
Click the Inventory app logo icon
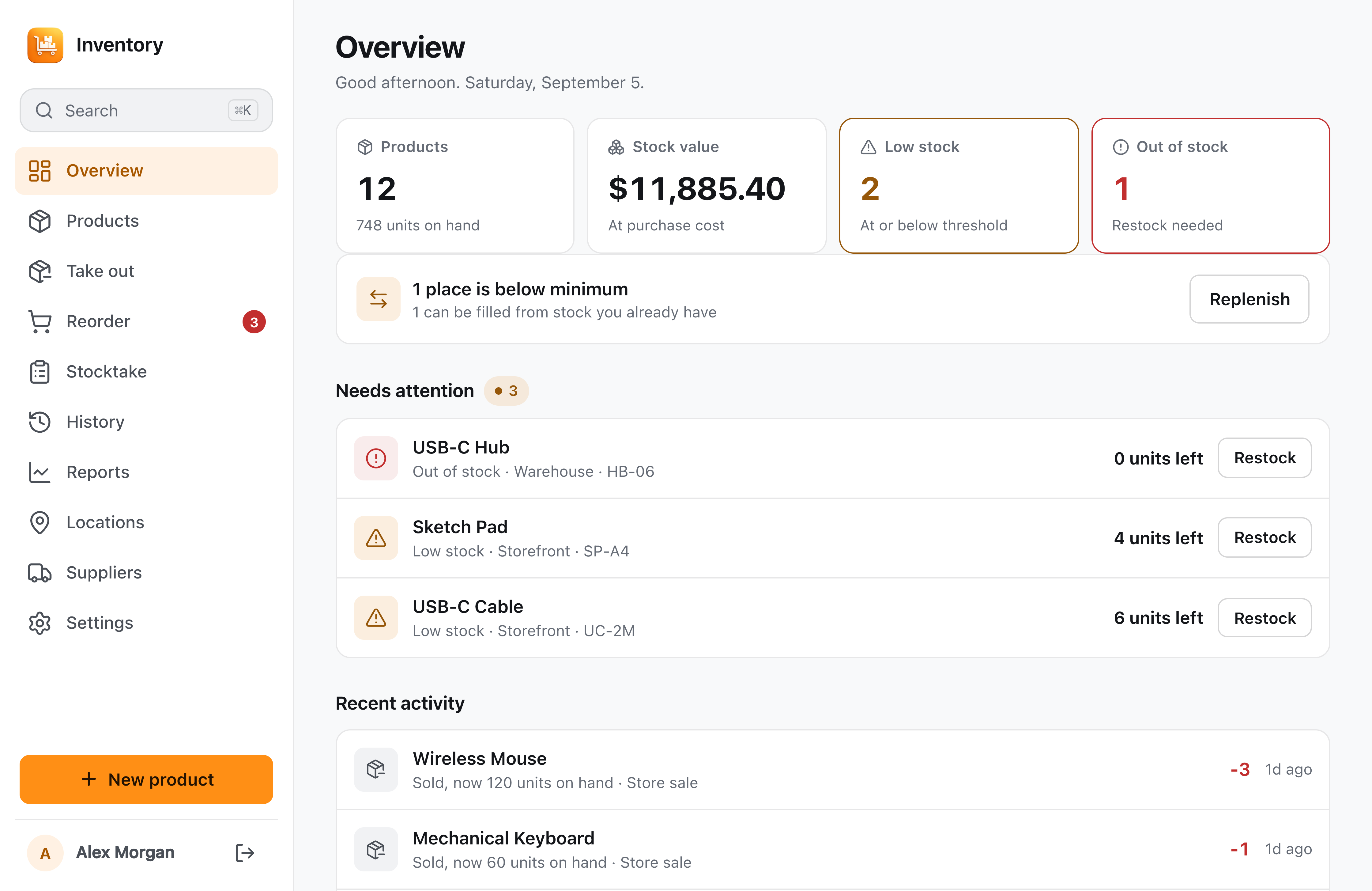pyautogui.click(x=45, y=45)
